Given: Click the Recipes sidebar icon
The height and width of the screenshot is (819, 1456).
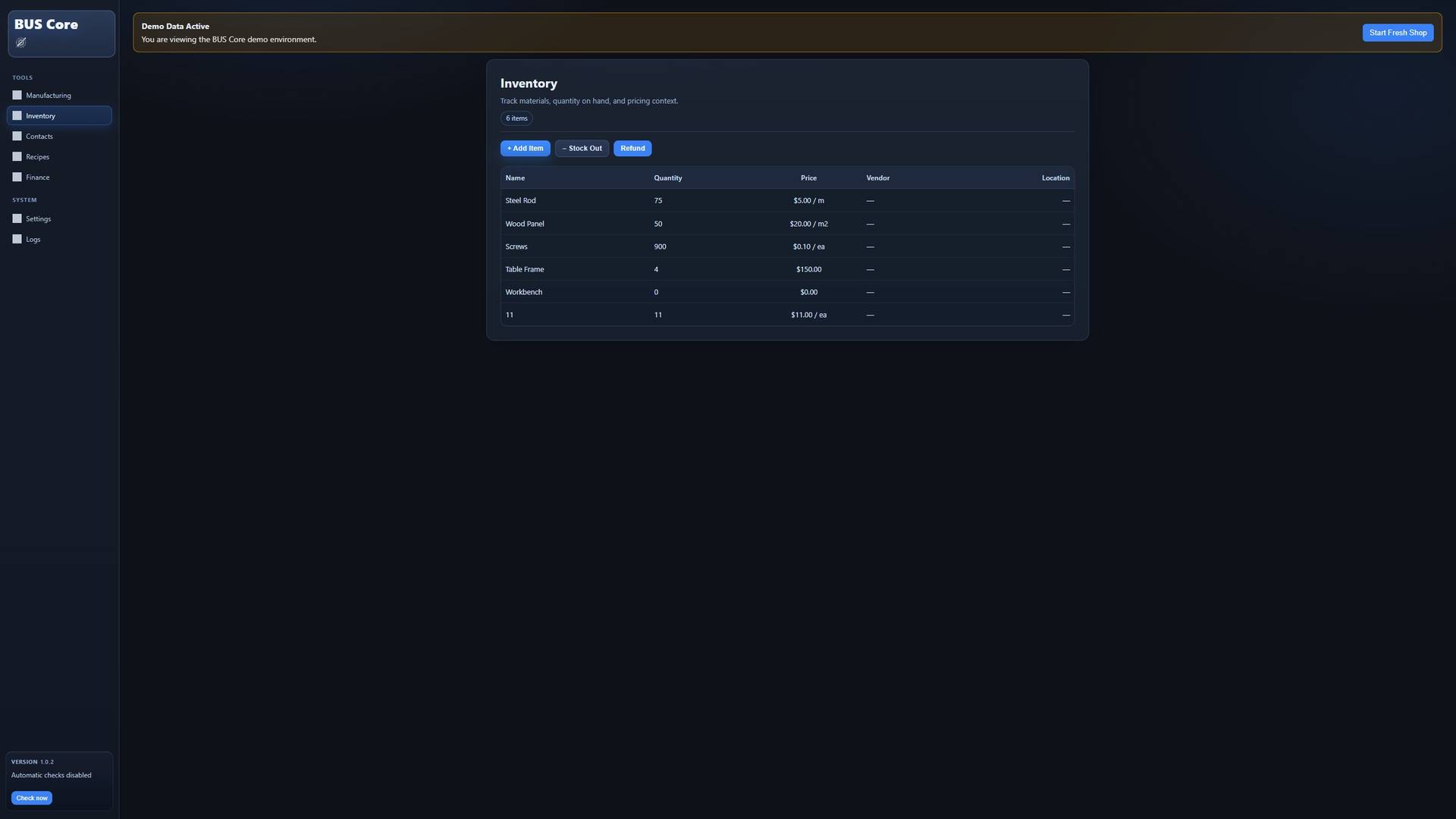Looking at the screenshot, I should coord(17,157).
